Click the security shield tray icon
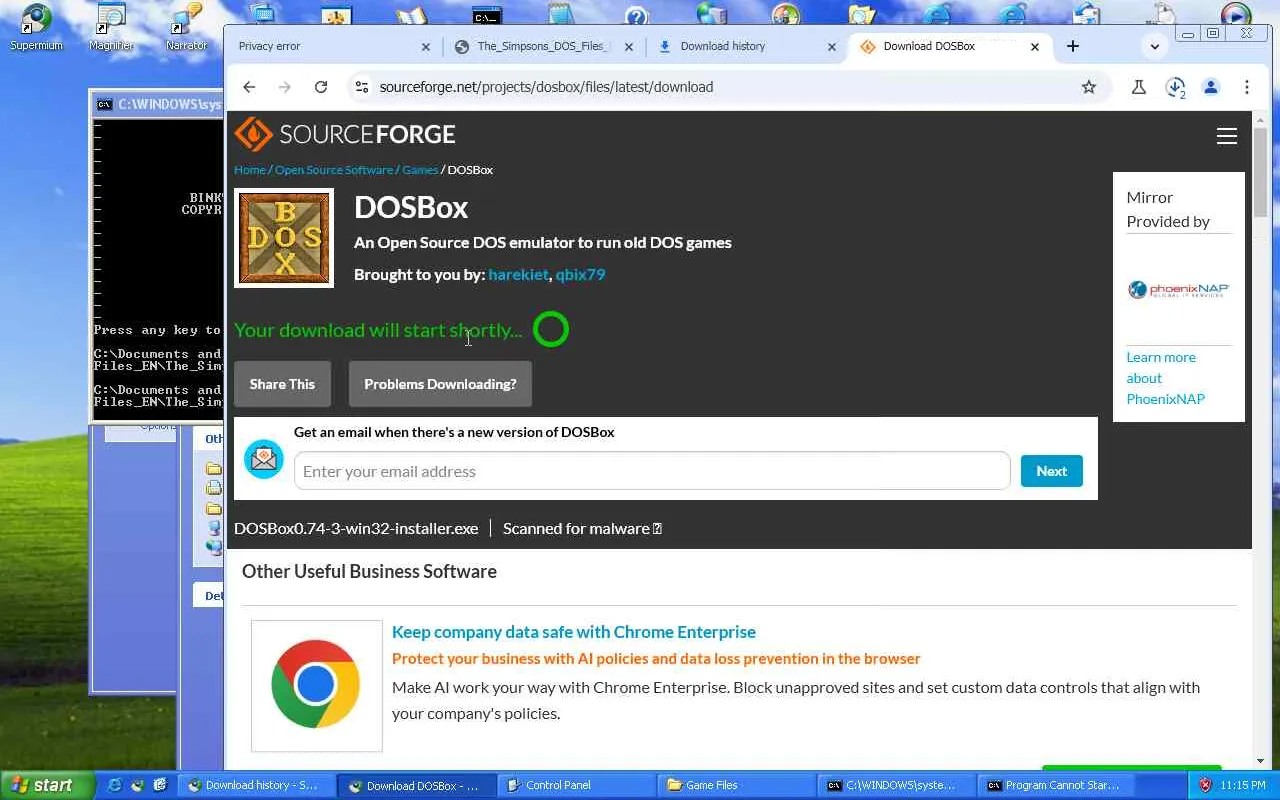Image resolution: width=1280 pixels, height=800 pixels. (1205, 785)
